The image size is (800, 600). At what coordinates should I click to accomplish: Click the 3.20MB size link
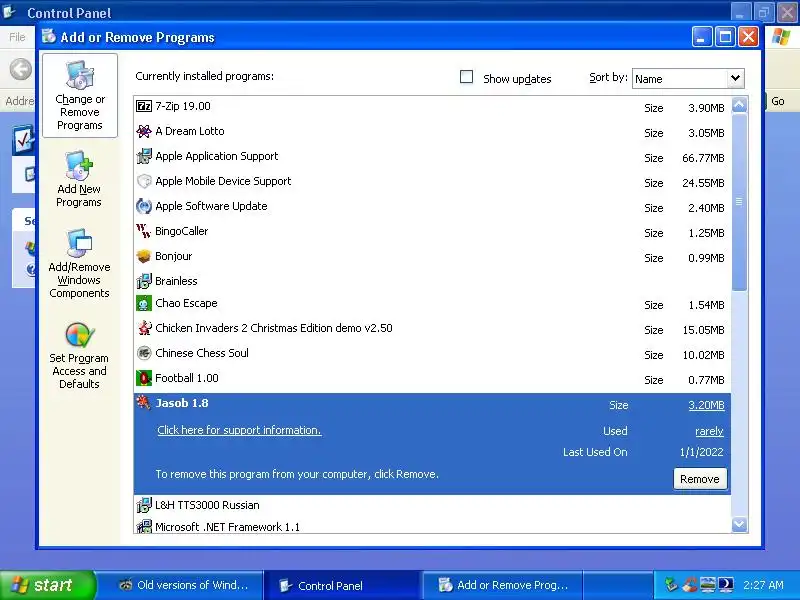tap(706, 405)
